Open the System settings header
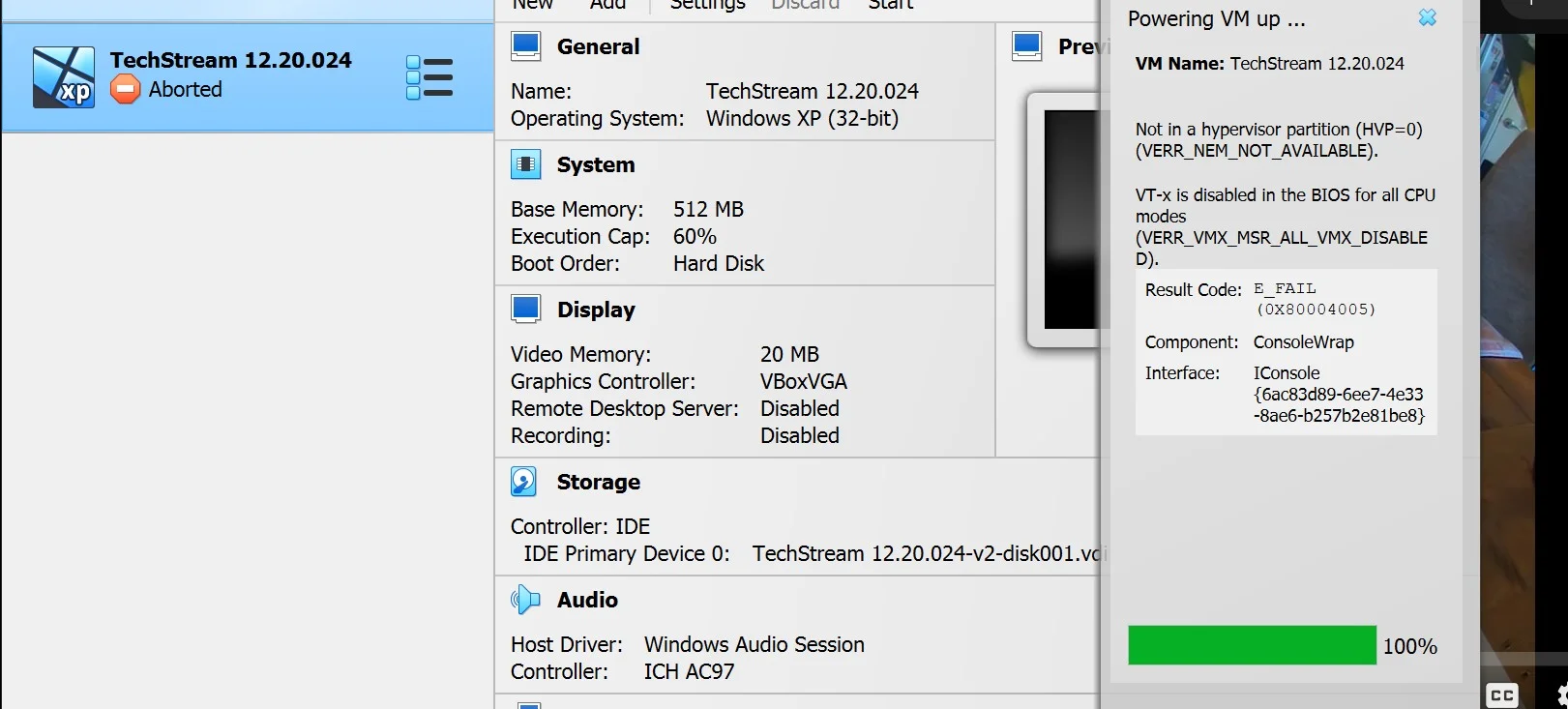1568x709 pixels. coord(596,164)
